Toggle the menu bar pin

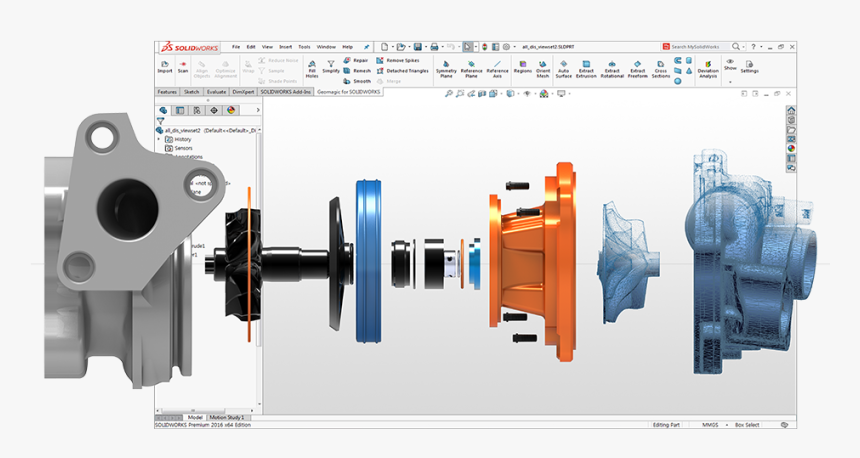[x=366, y=47]
